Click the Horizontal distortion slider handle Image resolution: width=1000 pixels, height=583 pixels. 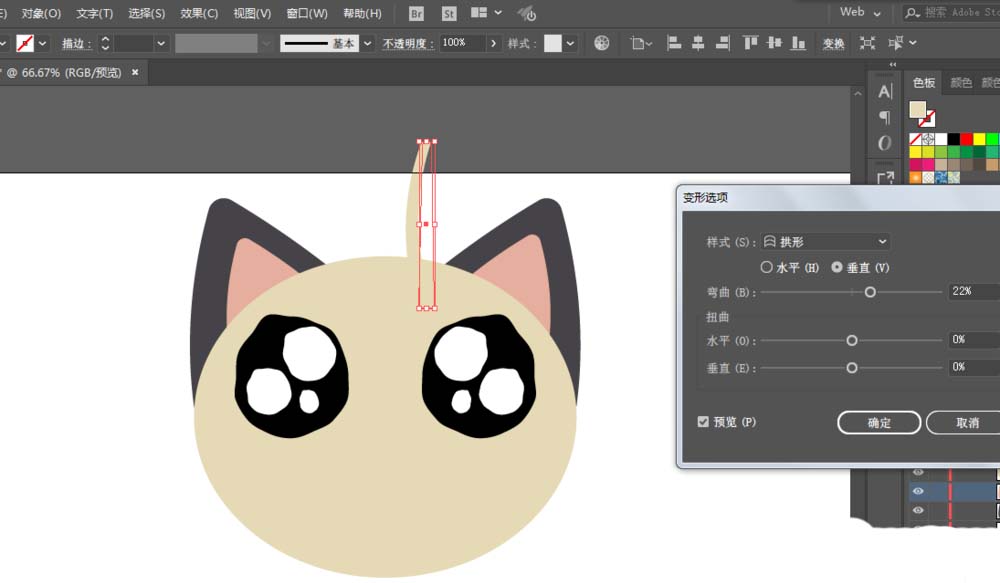(852, 341)
